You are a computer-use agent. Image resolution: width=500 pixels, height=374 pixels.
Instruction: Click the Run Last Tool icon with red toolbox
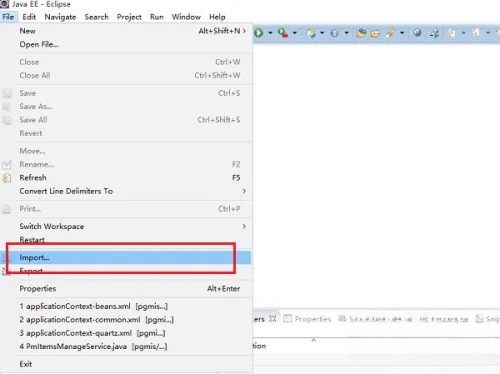click(283, 33)
